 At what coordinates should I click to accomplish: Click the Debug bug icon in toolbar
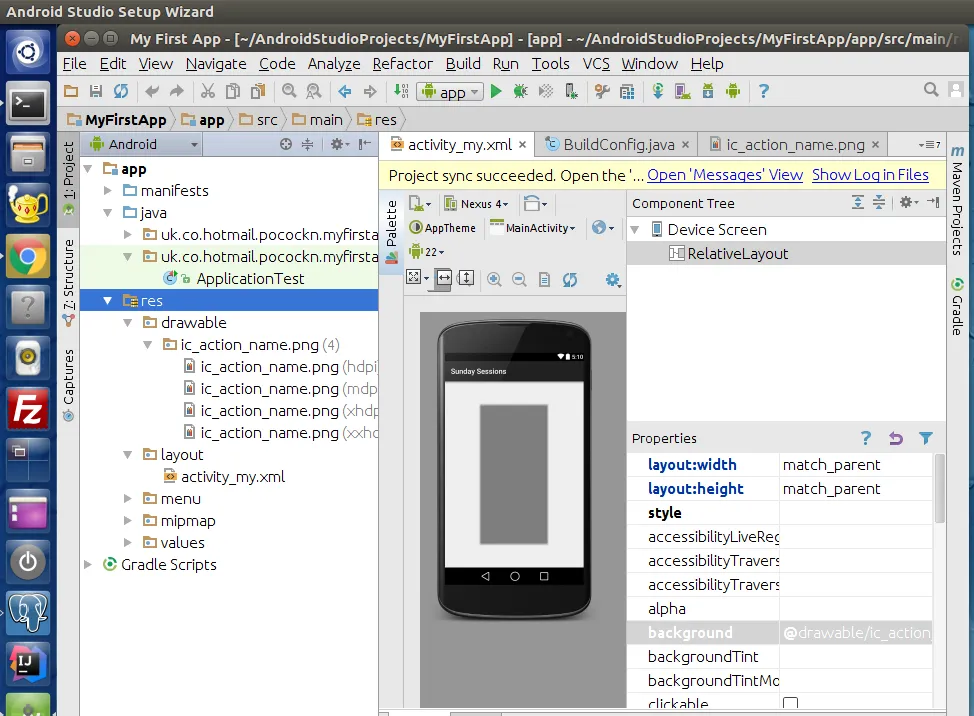520,92
